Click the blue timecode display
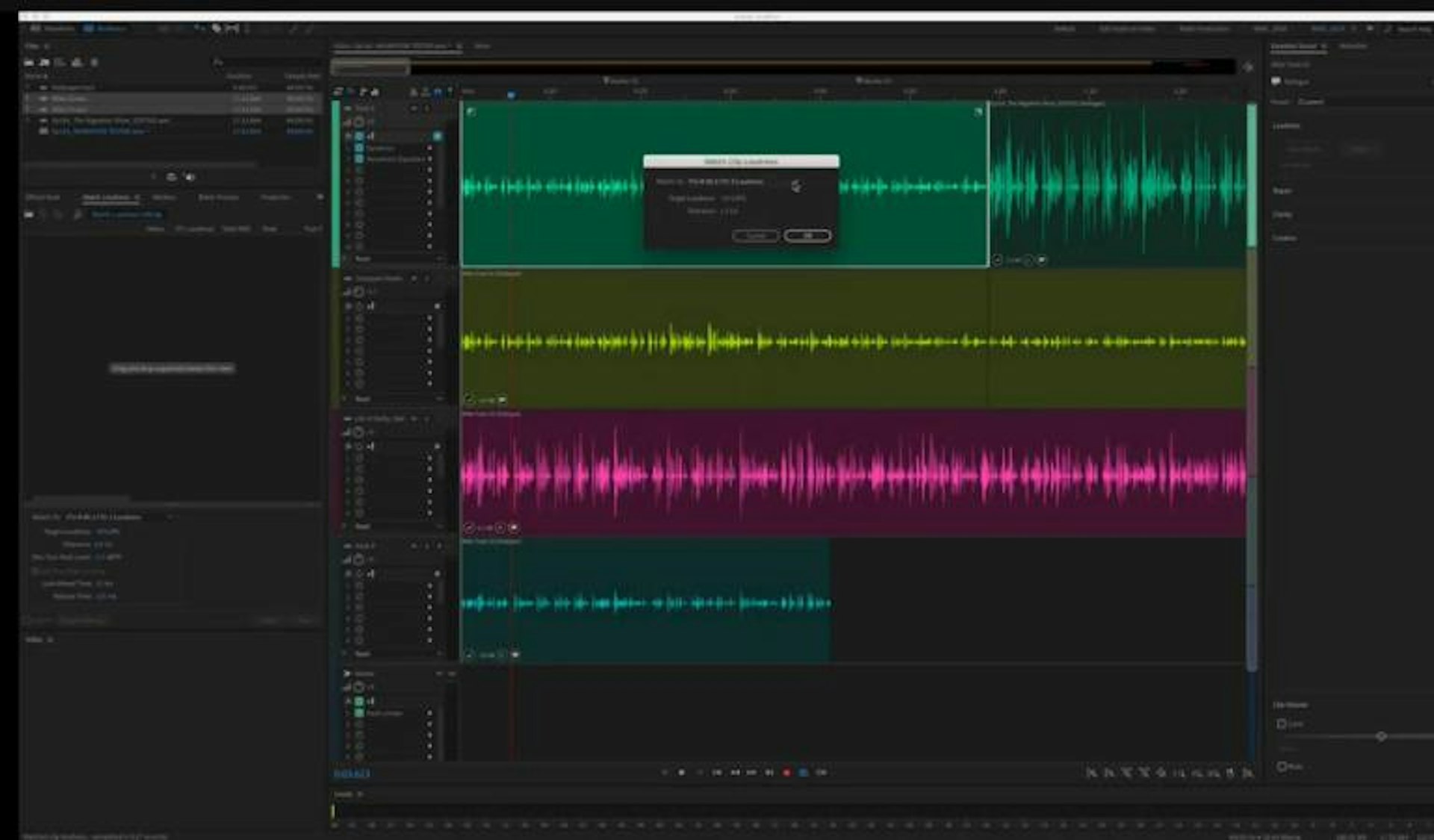 pyautogui.click(x=351, y=774)
